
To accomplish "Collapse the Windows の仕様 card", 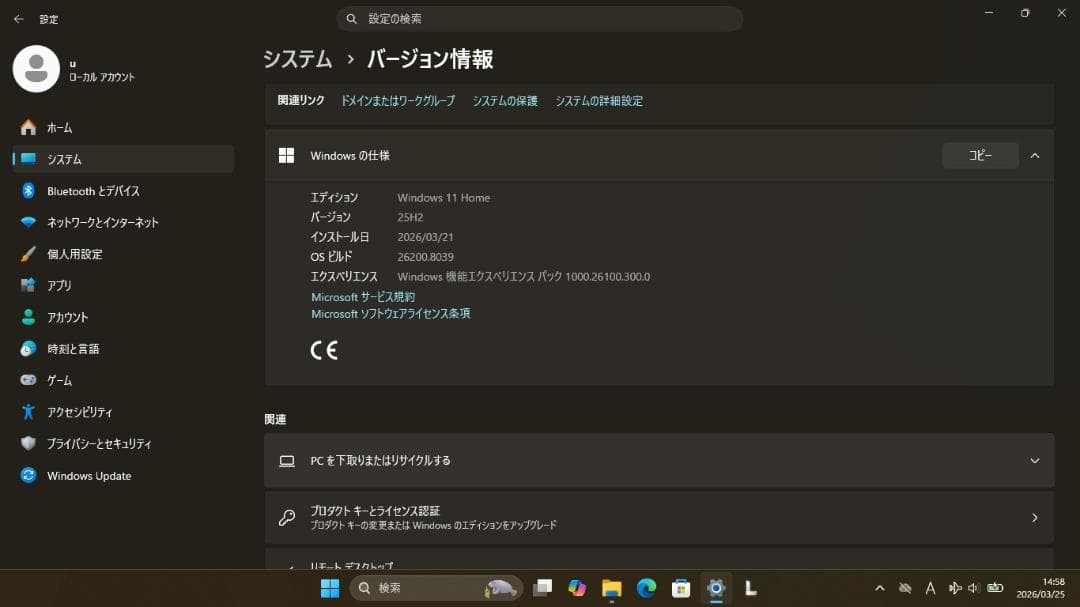I will [1035, 155].
